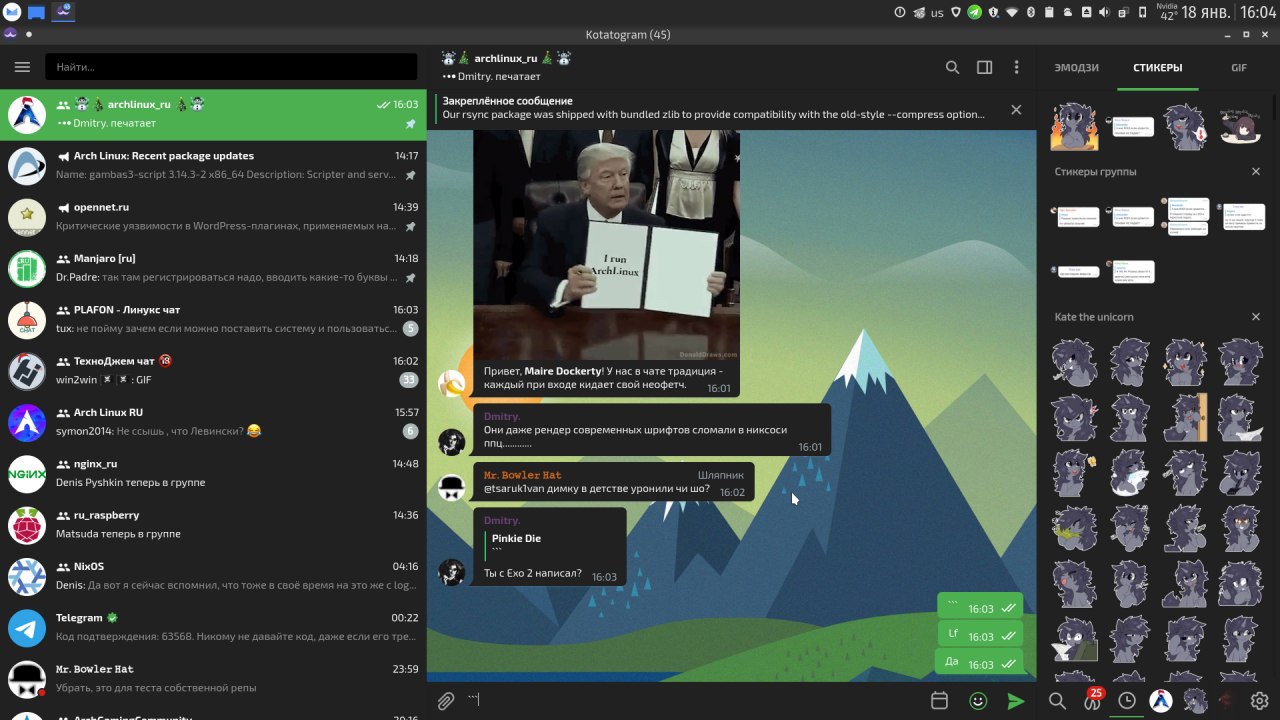Open Arch Linux: Recent package updates channel

click(213, 166)
